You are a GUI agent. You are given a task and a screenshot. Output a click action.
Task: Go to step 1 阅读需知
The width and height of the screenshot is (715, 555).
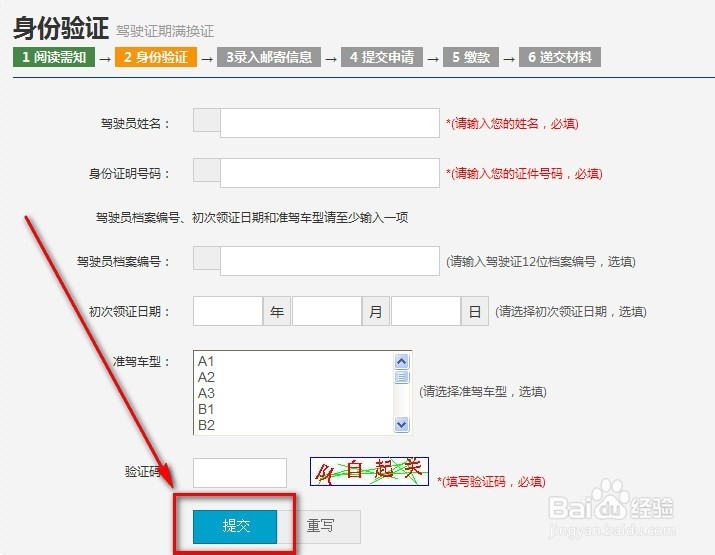point(54,57)
